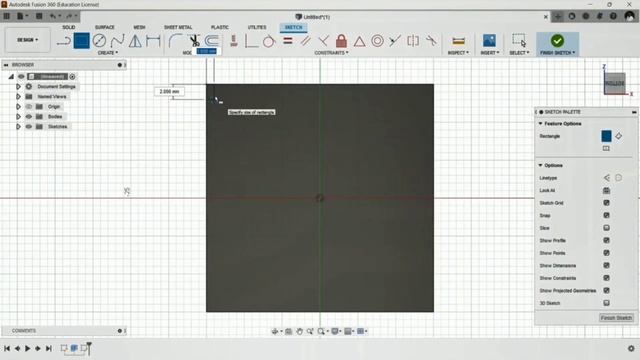Image resolution: width=640 pixels, height=360 pixels.
Task: Apply Midpoint triangle constraint
Action: tap(359, 41)
